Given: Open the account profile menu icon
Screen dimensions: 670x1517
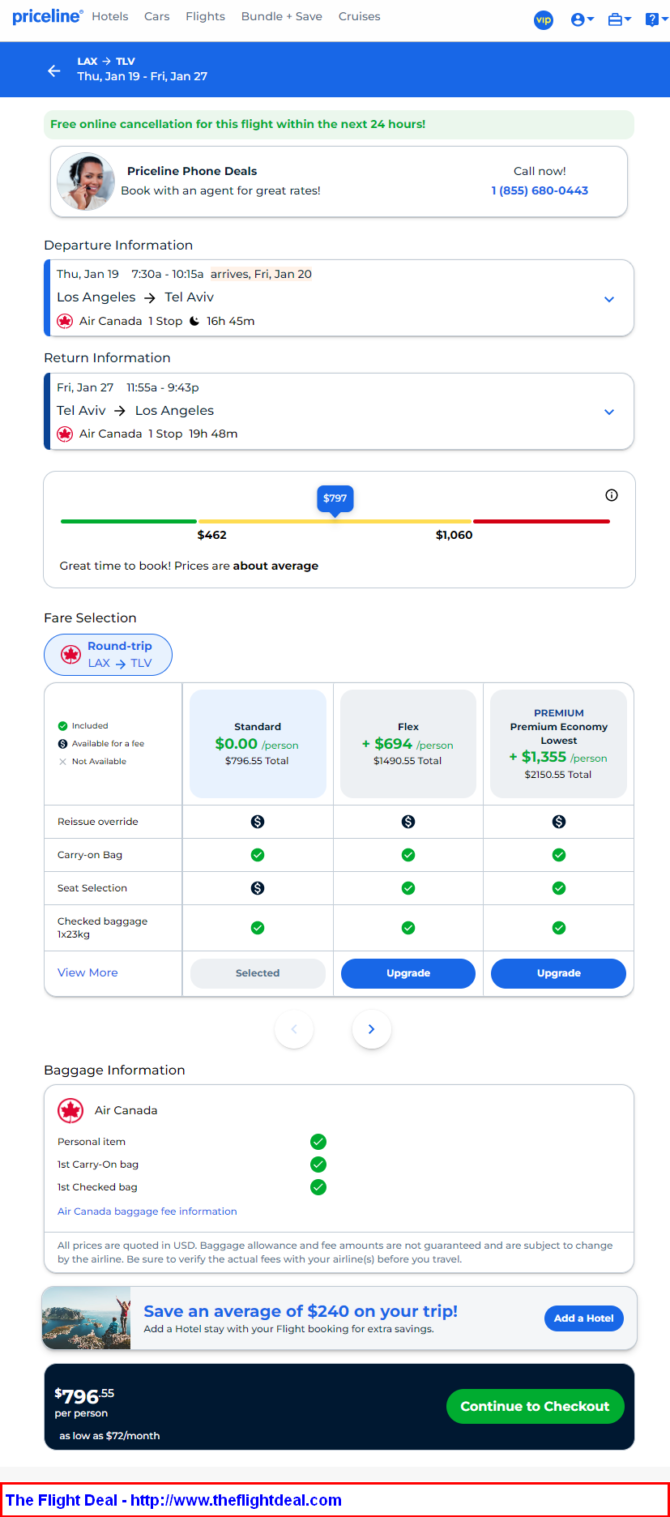Looking at the screenshot, I should coord(581,19).
